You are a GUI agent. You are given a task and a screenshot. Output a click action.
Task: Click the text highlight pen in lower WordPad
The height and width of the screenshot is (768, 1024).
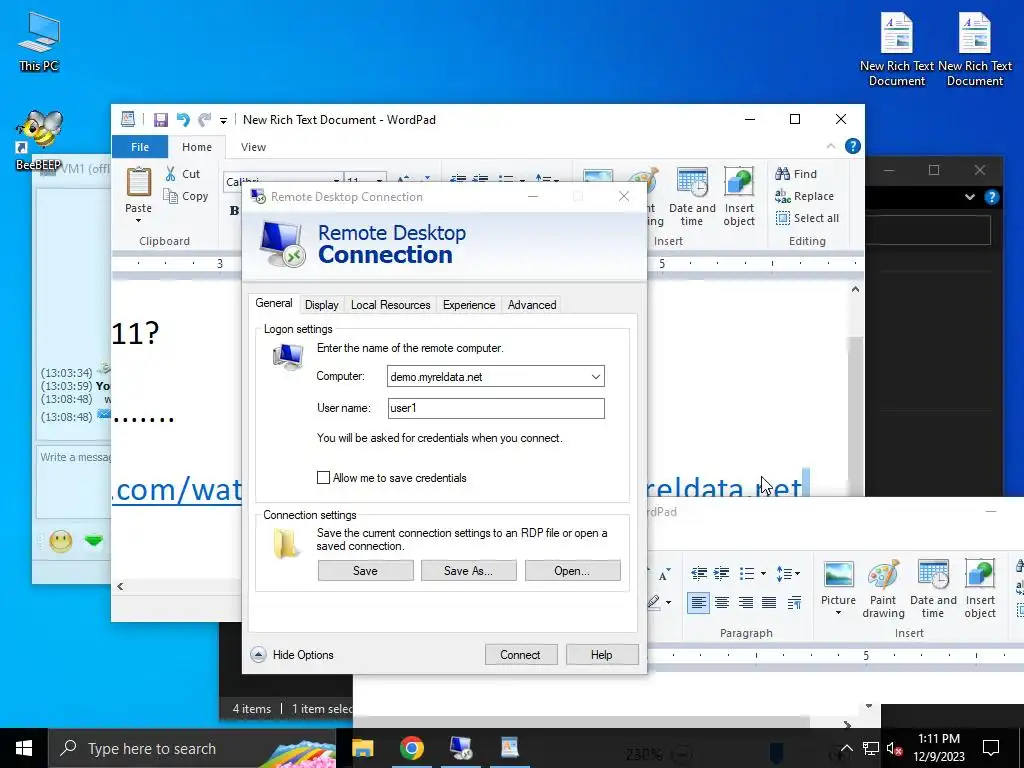point(654,602)
